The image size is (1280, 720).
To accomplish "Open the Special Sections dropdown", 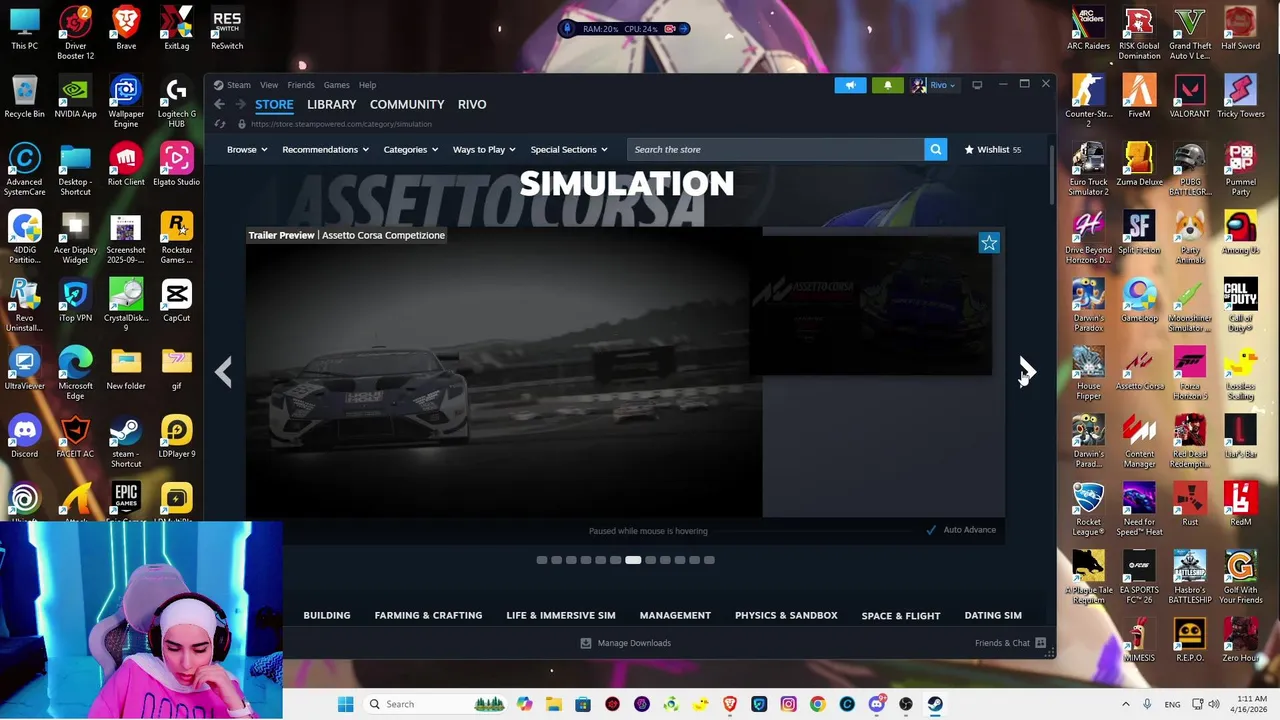I will 569,150.
